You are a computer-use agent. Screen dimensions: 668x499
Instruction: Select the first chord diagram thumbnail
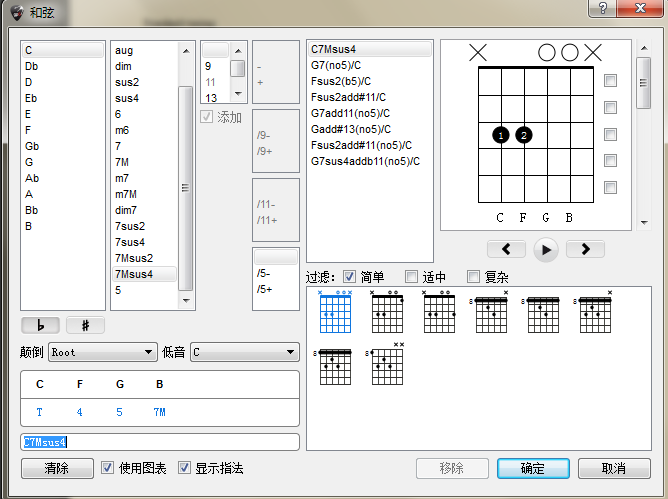pyautogui.click(x=335, y=311)
